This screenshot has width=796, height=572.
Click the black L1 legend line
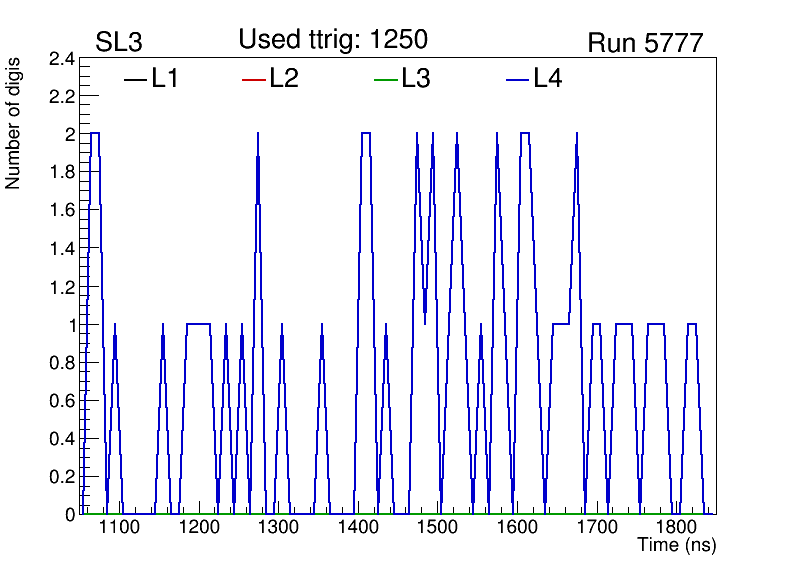tap(134, 80)
